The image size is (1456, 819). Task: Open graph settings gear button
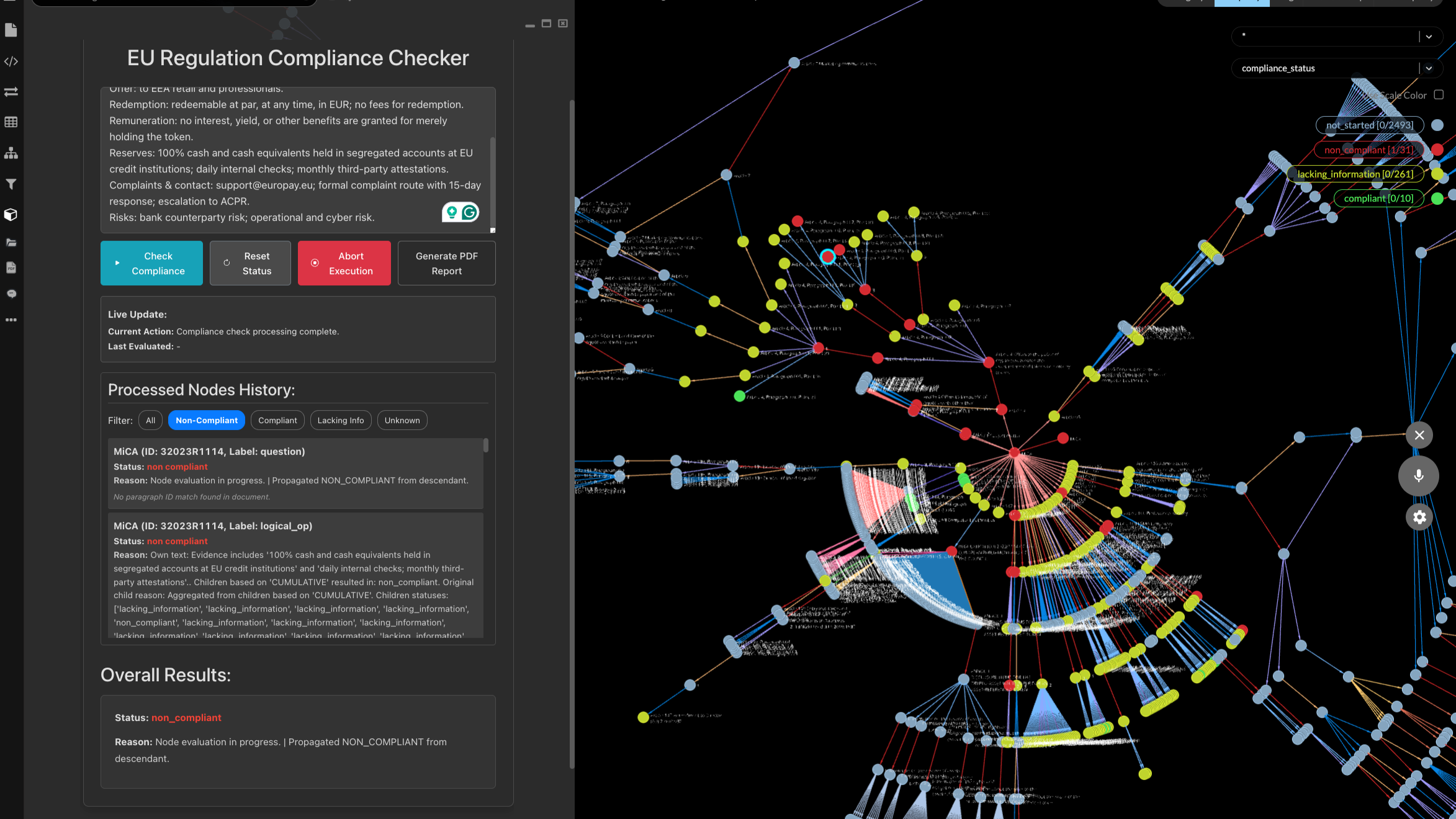(x=1419, y=517)
